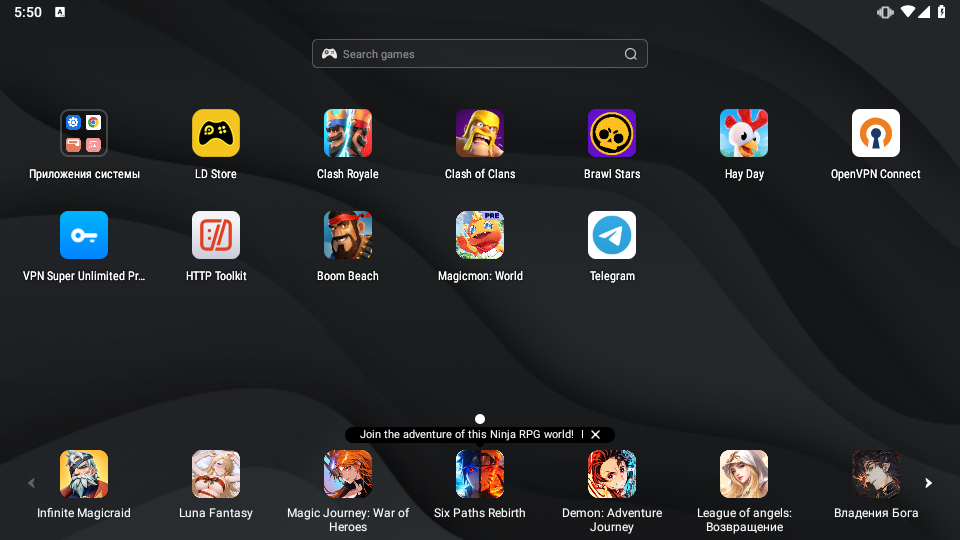The image size is (960, 540).
Task: Click the magnifier search button
Action: point(631,54)
